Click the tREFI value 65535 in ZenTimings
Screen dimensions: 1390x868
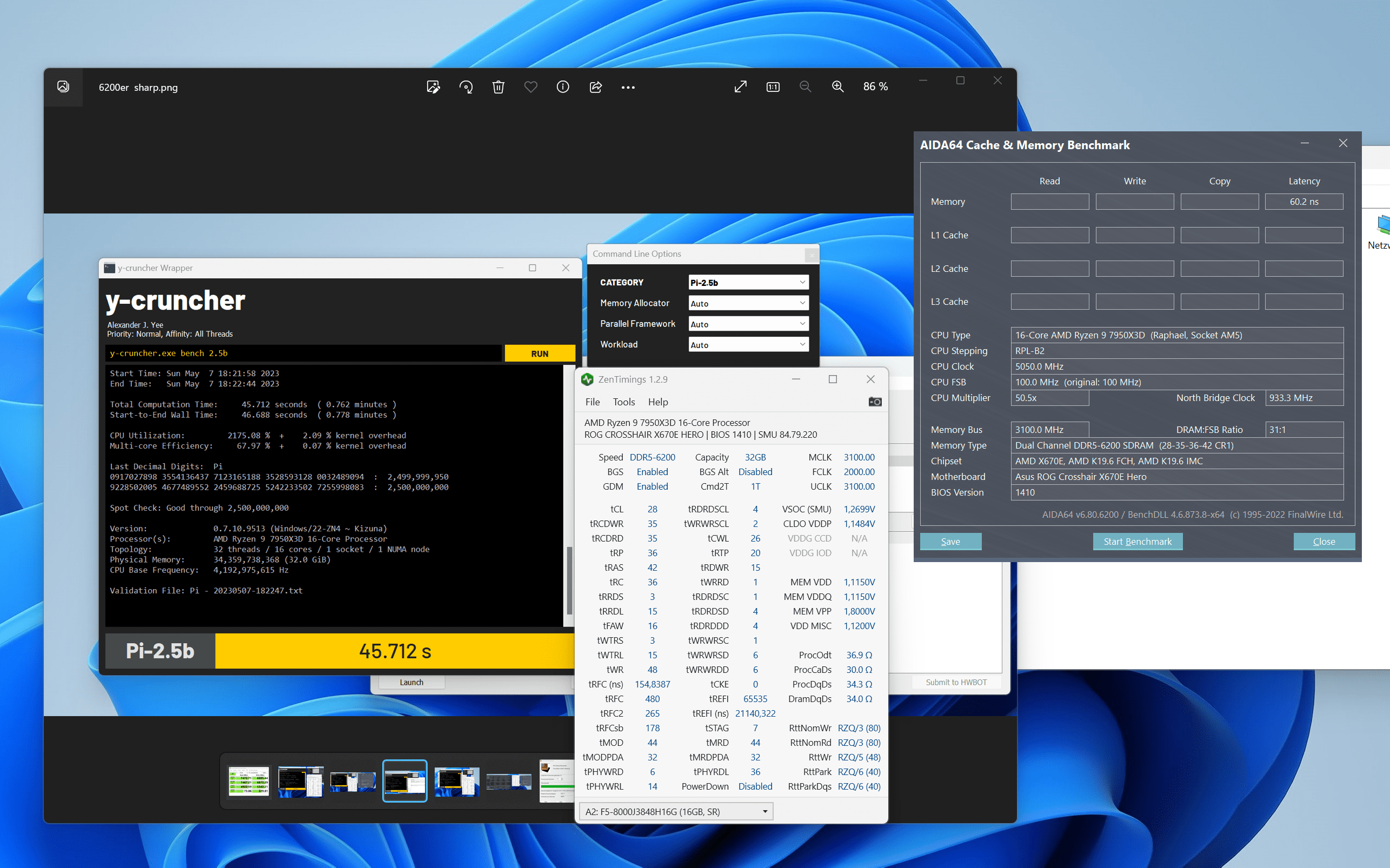tap(755, 699)
